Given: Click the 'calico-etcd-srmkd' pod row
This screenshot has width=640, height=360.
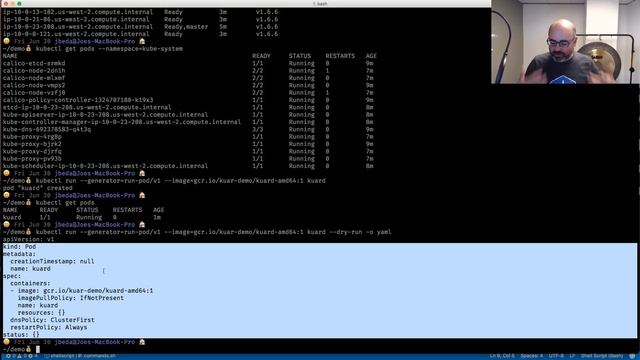Looking at the screenshot, I should pyautogui.click(x=188, y=63).
